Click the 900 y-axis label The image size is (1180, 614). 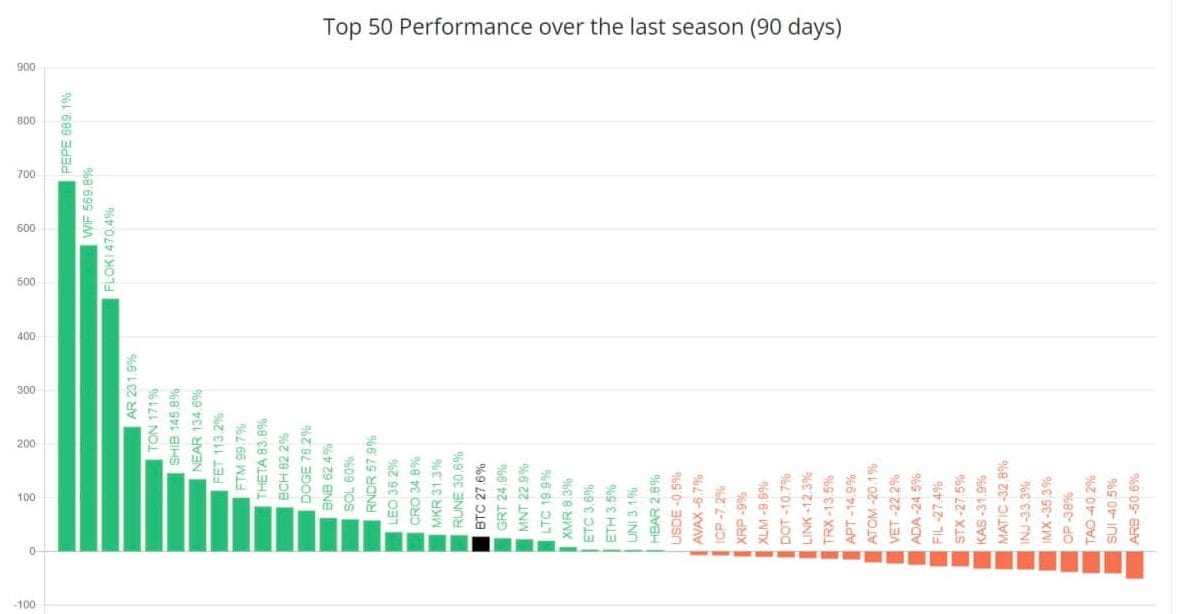point(26,68)
